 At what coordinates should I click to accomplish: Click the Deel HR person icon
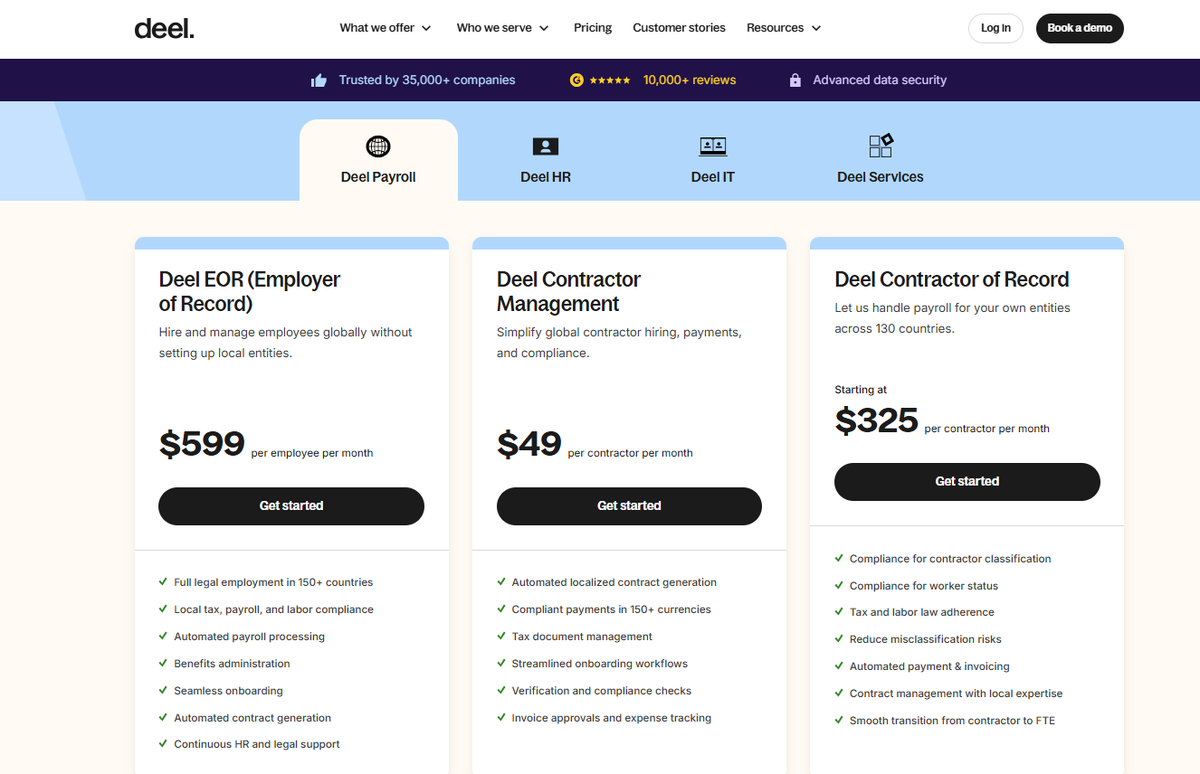coord(545,147)
